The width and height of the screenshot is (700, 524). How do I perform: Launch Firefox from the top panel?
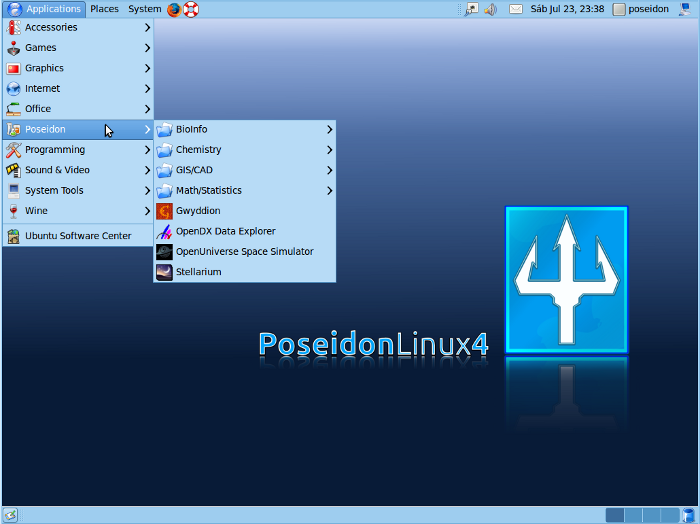point(174,9)
